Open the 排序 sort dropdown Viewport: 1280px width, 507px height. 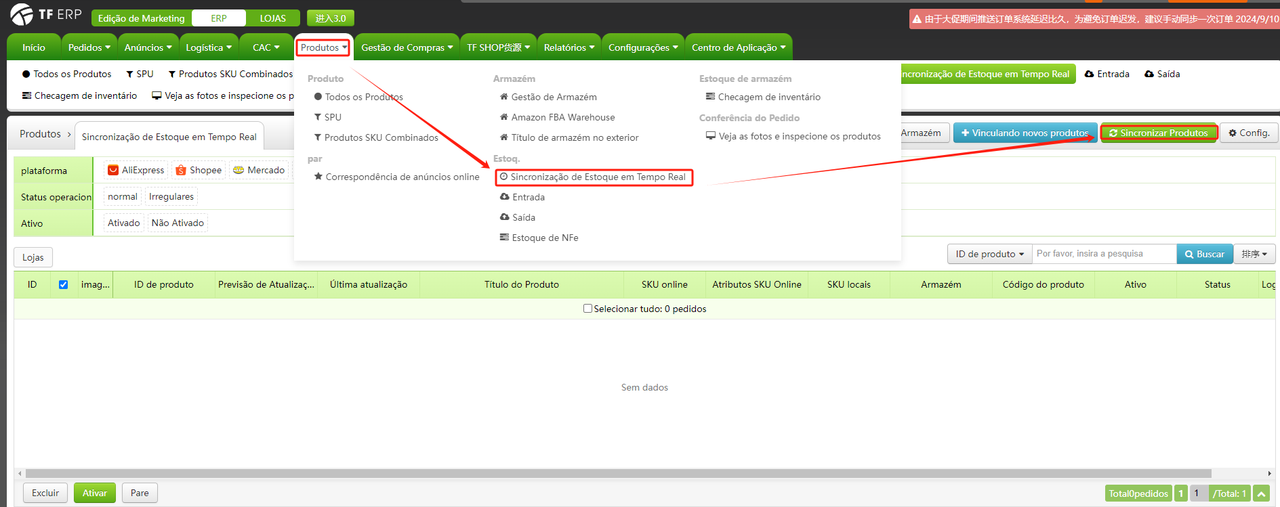click(1255, 255)
